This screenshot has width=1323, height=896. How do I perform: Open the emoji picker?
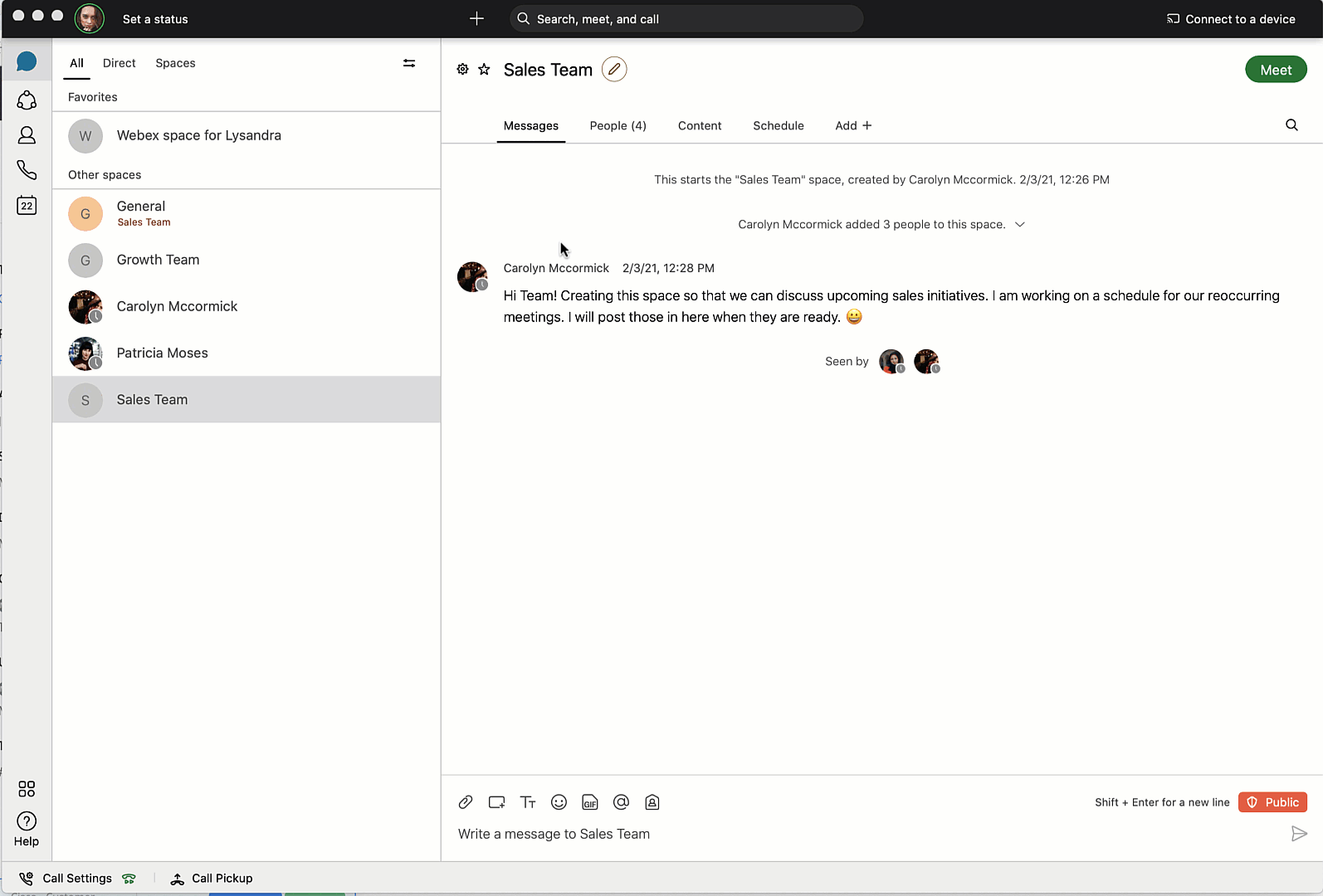[559, 802]
